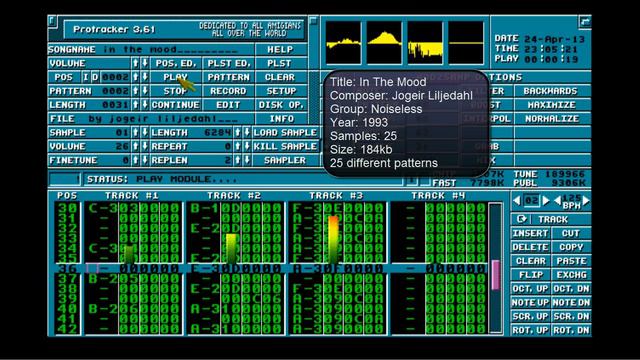Click the COPY button

tap(571, 247)
